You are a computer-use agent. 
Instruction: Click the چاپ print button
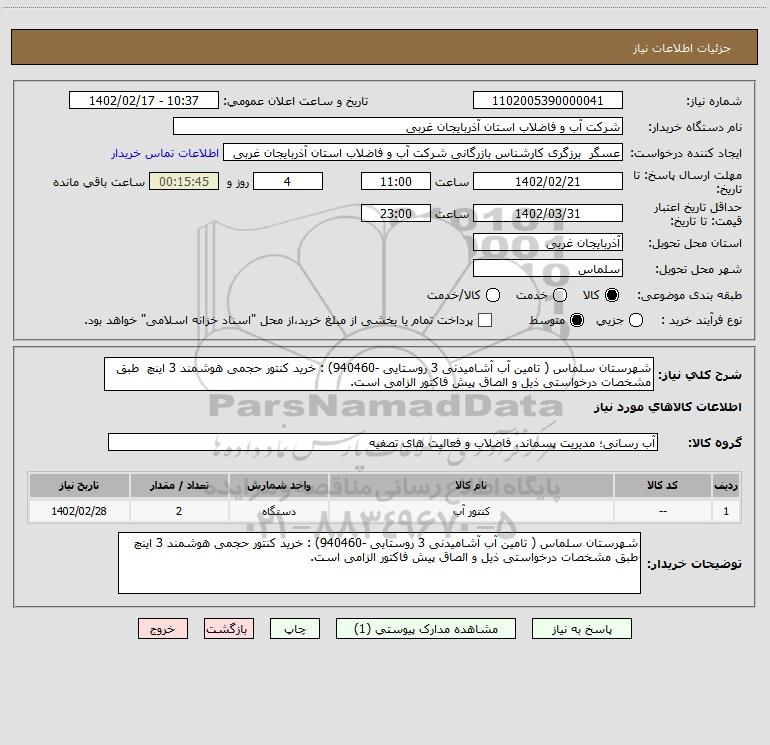pos(295,629)
